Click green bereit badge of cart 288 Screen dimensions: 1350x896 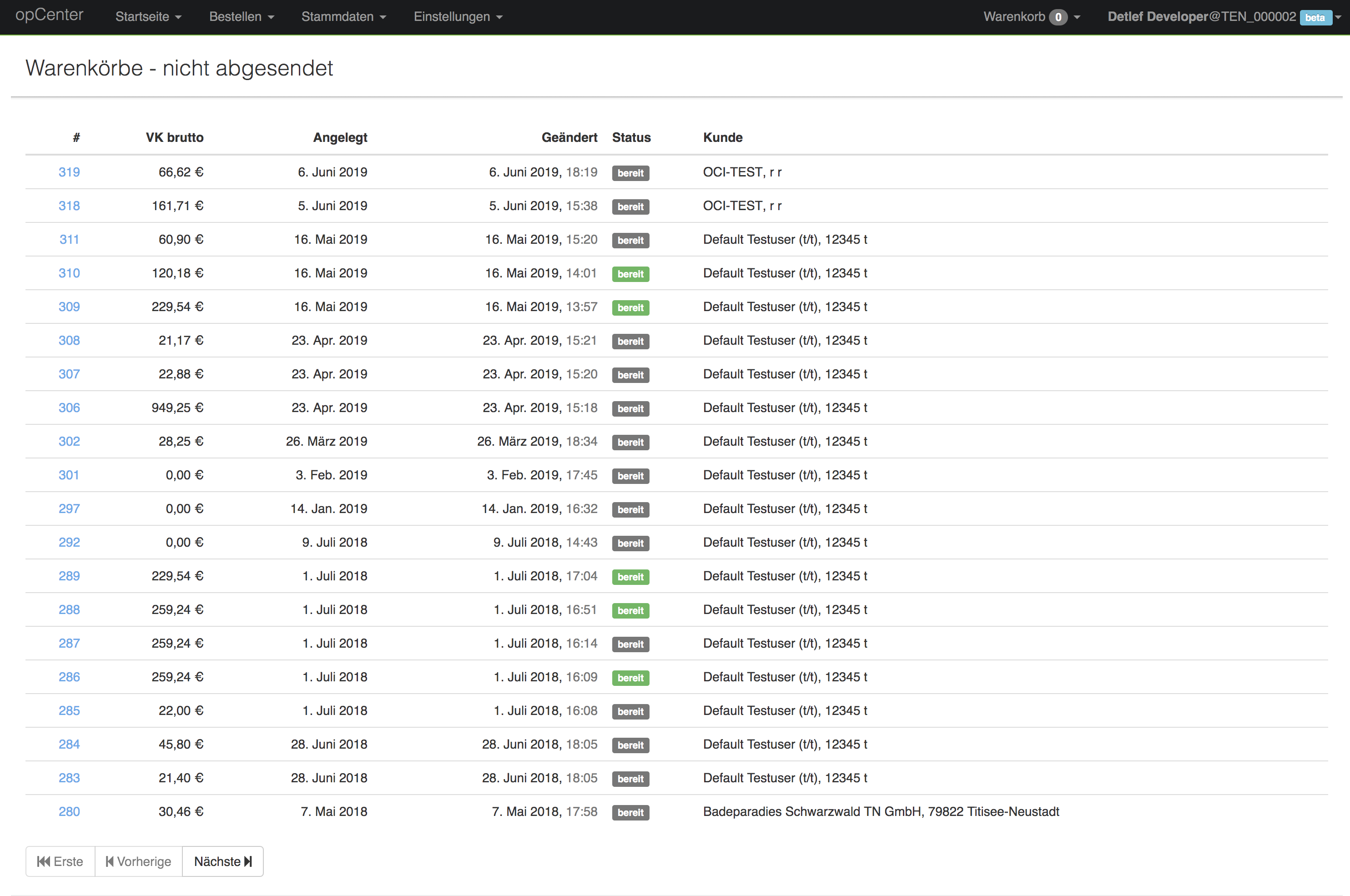click(x=630, y=610)
